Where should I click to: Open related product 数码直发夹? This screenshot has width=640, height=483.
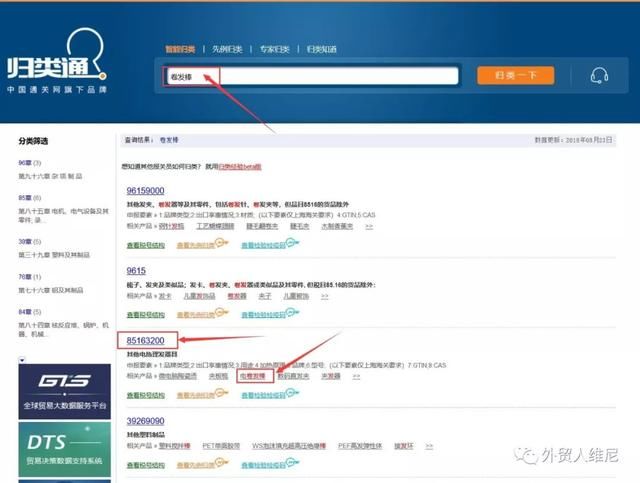(x=293, y=376)
